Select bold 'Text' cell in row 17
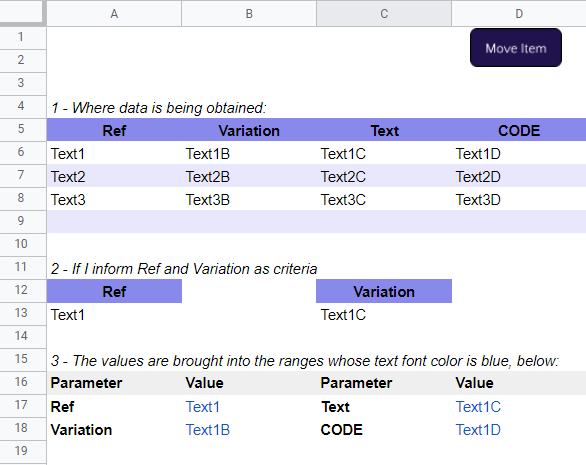This screenshot has height=465, width=586. coord(384,406)
